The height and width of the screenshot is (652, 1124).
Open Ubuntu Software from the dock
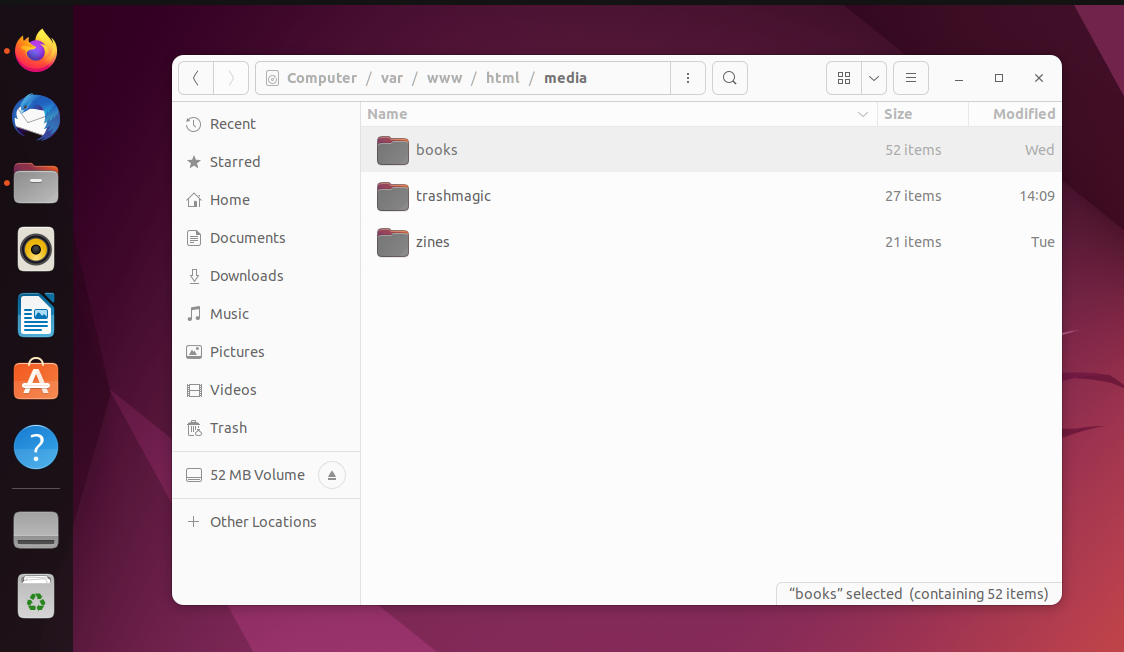pyautogui.click(x=36, y=380)
